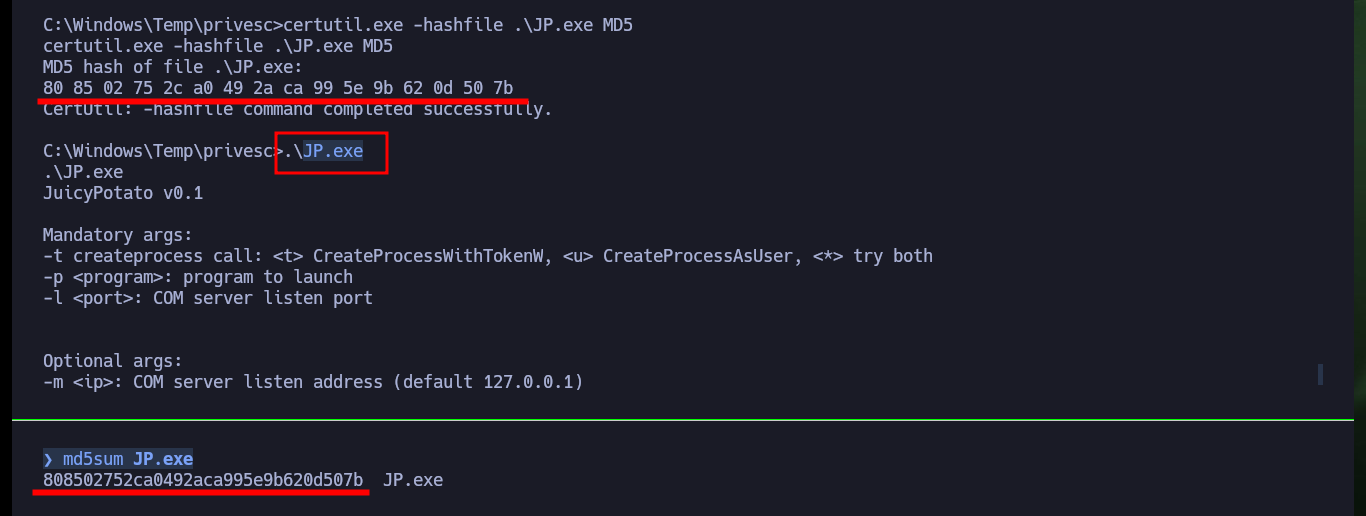This screenshot has width=1366, height=516.
Task: Click the 'md5sum JP.exe' command text
Action: [x=128, y=459]
